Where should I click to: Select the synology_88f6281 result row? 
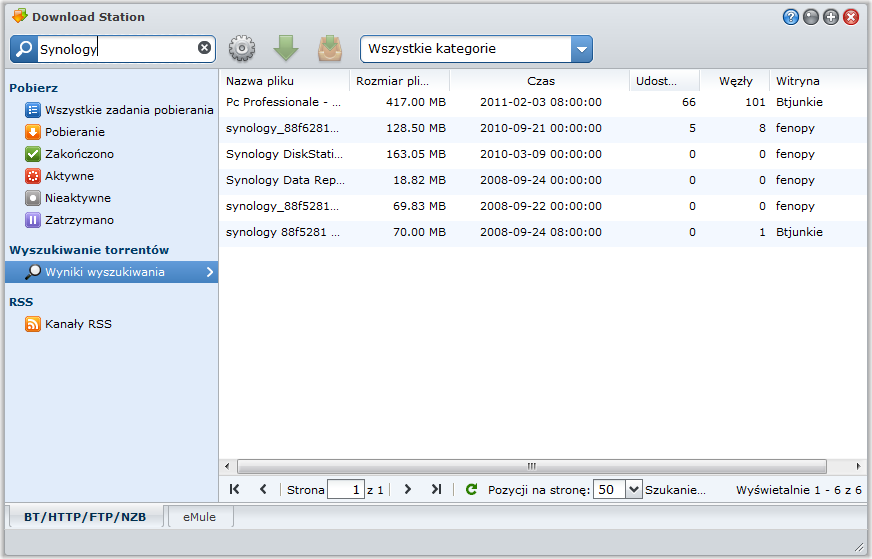click(543, 128)
